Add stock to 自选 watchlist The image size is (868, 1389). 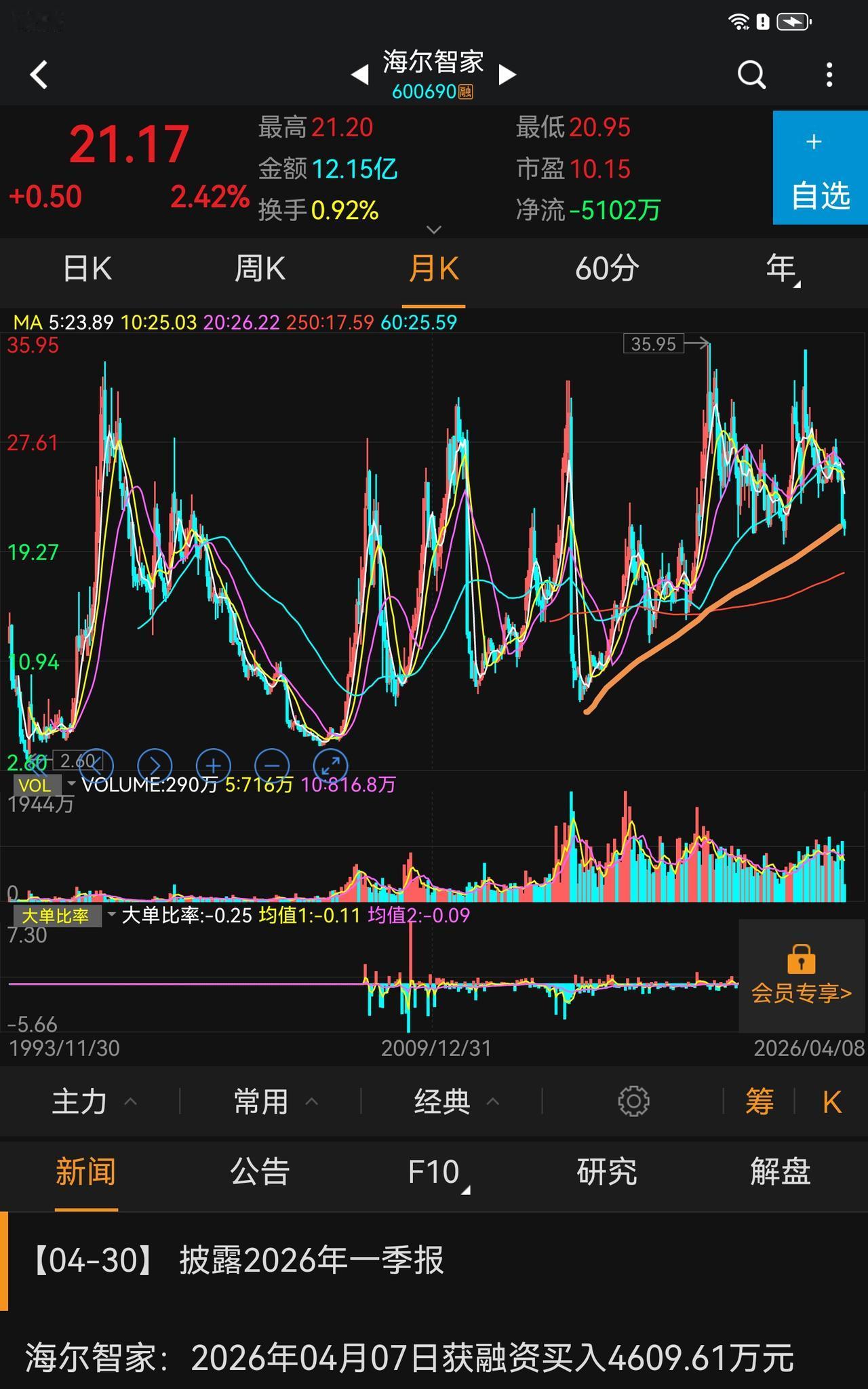tap(821, 168)
